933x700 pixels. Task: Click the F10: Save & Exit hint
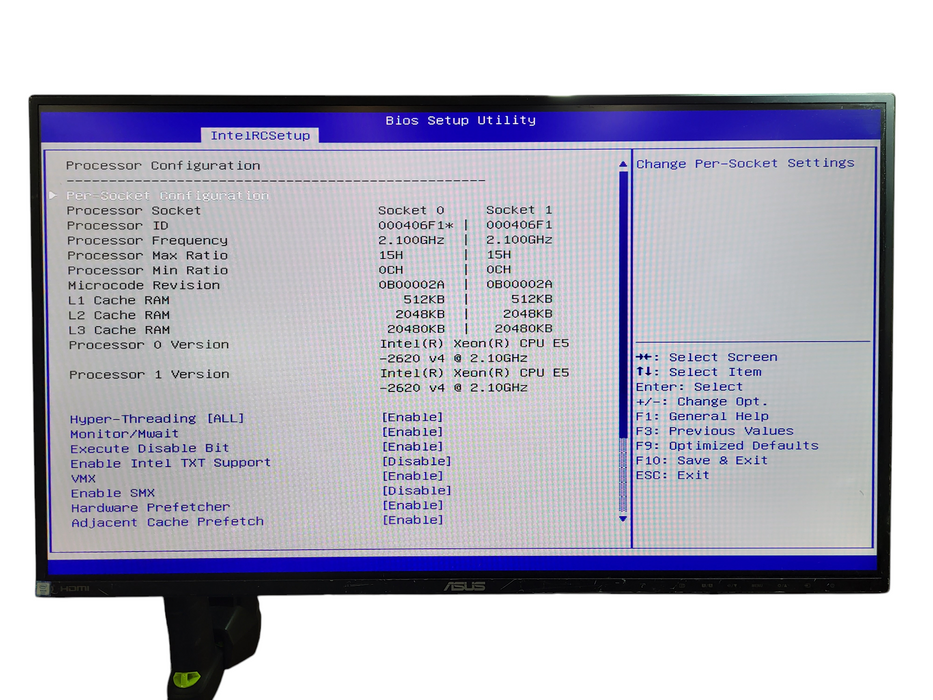702,461
